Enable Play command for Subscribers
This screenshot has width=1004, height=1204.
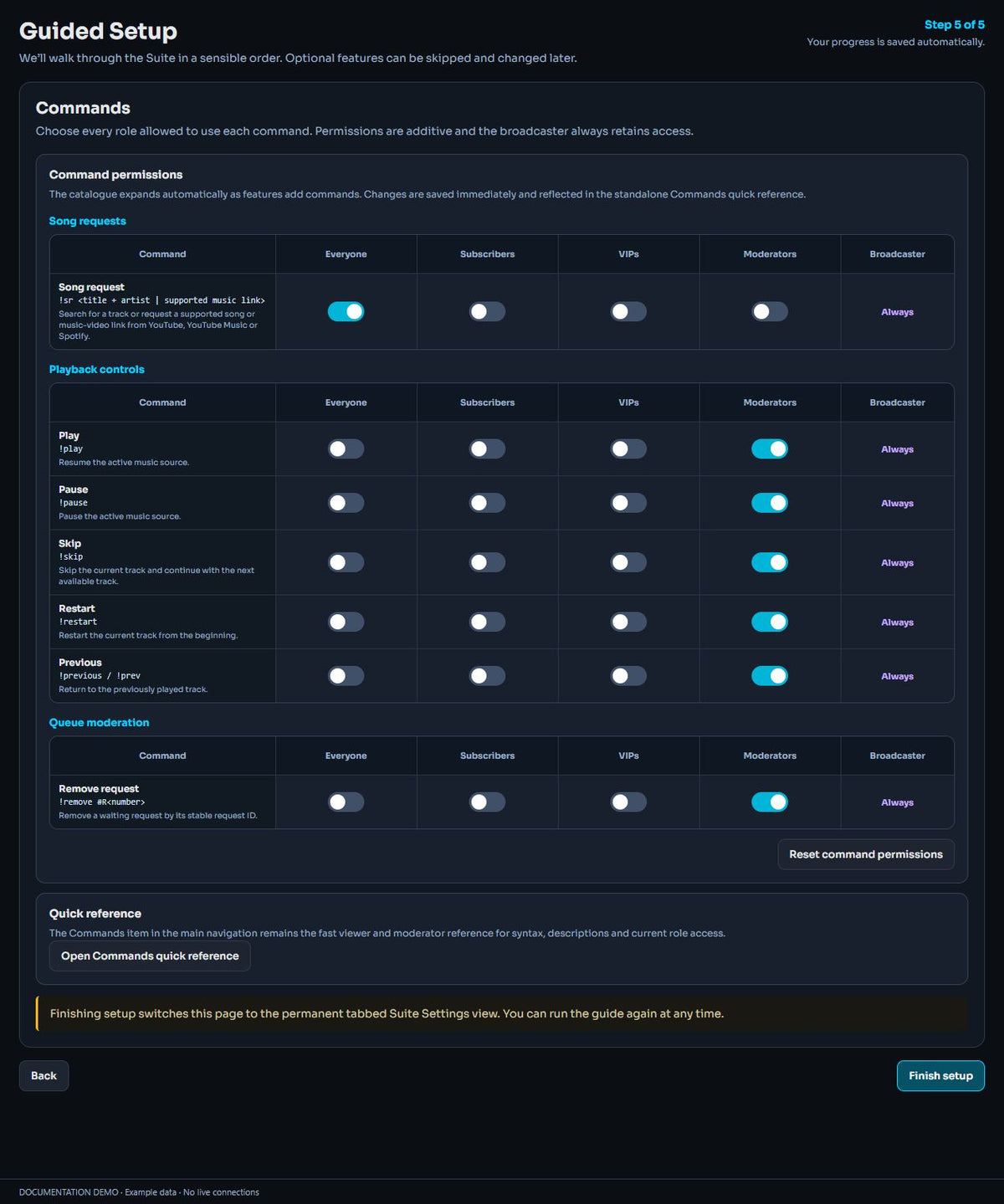click(487, 448)
